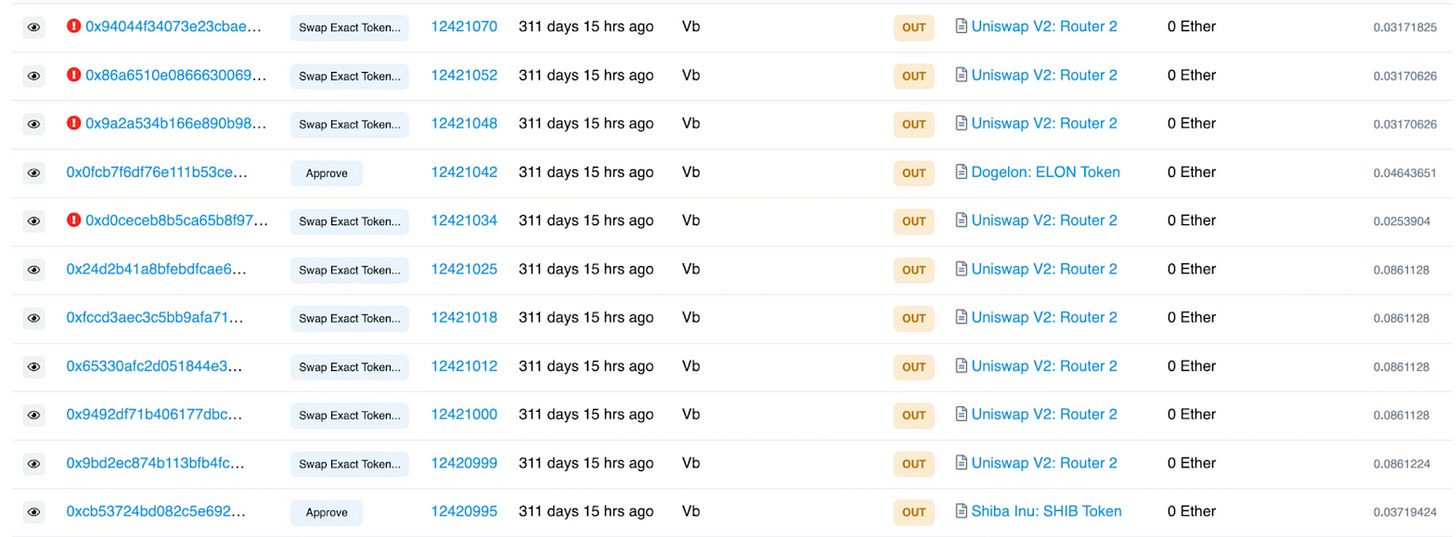Click eye icon for transaction 0x0fcb7f6df76e111b53ce

click(34, 173)
